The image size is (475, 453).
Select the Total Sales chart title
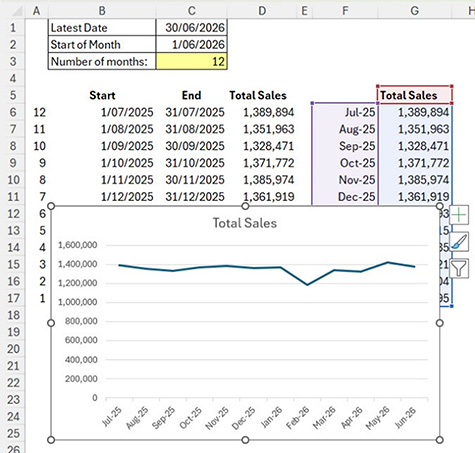coord(245,223)
